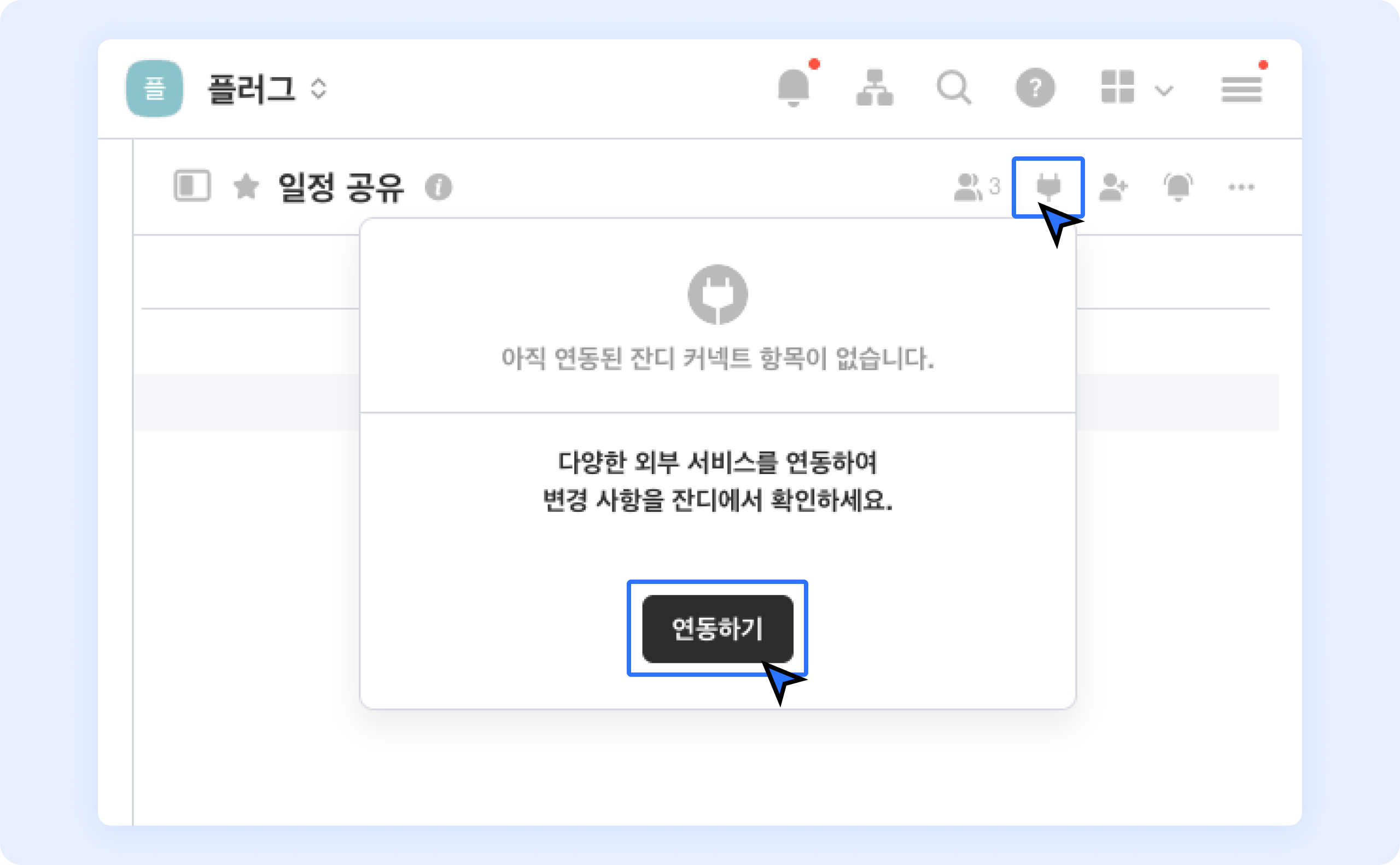Click the large plug icon in popup
The width and height of the screenshot is (1400, 865).
(717, 294)
